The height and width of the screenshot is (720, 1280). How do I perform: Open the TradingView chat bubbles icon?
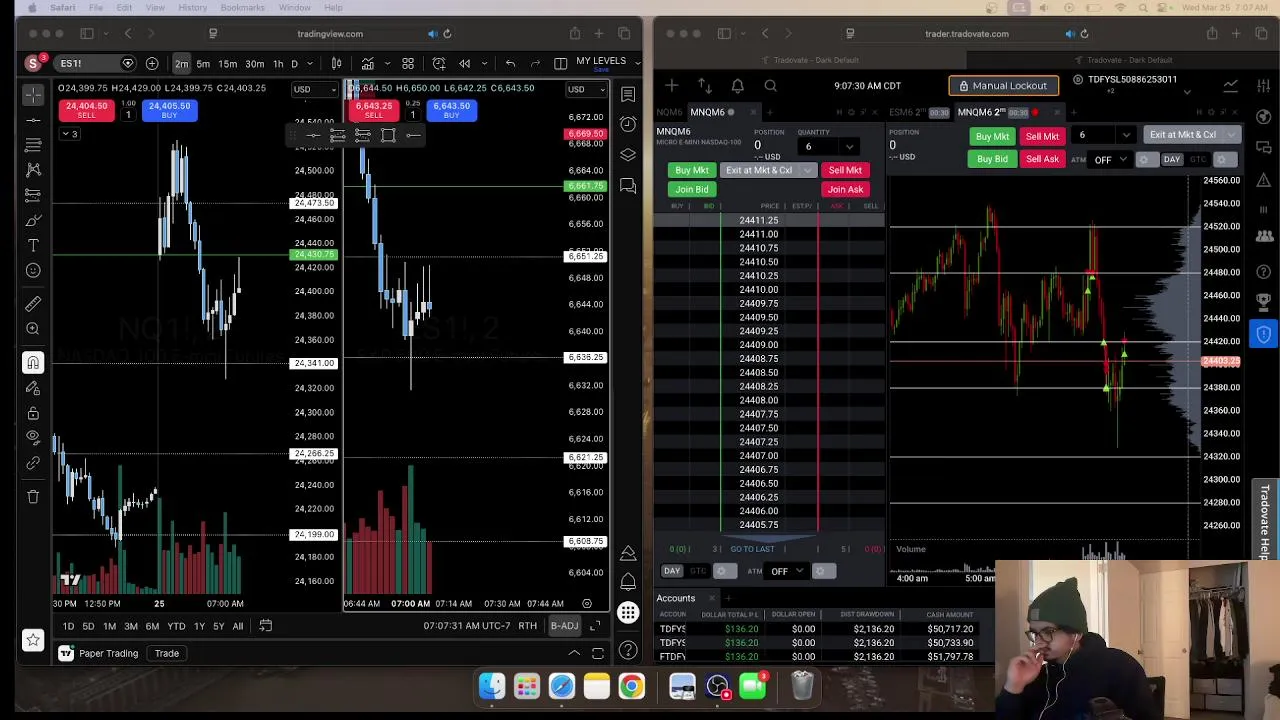(628, 186)
